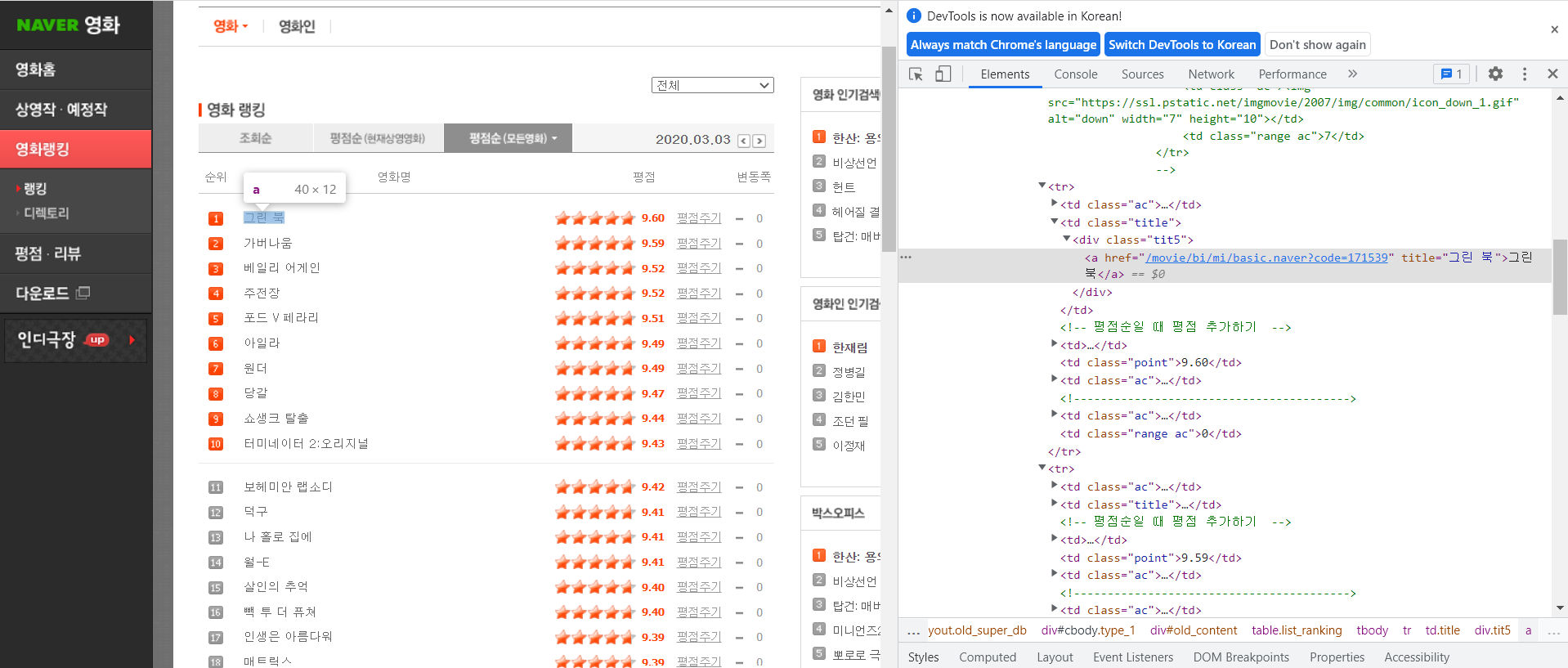Expand second row's td class title node
Viewport: 1568px width, 668px height.
(x=1054, y=504)
